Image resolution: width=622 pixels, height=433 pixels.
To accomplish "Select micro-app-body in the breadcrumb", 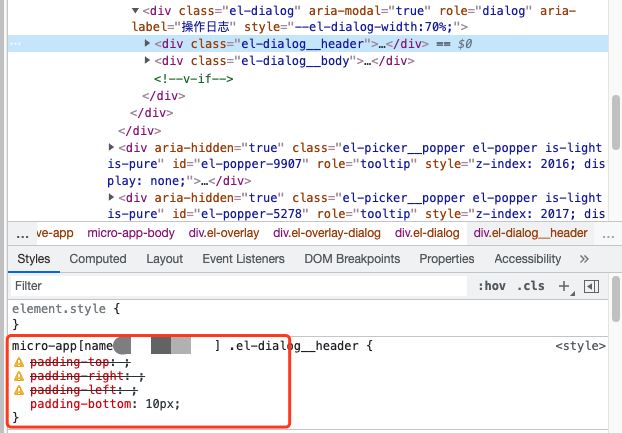I will click(x=131, y=233).
